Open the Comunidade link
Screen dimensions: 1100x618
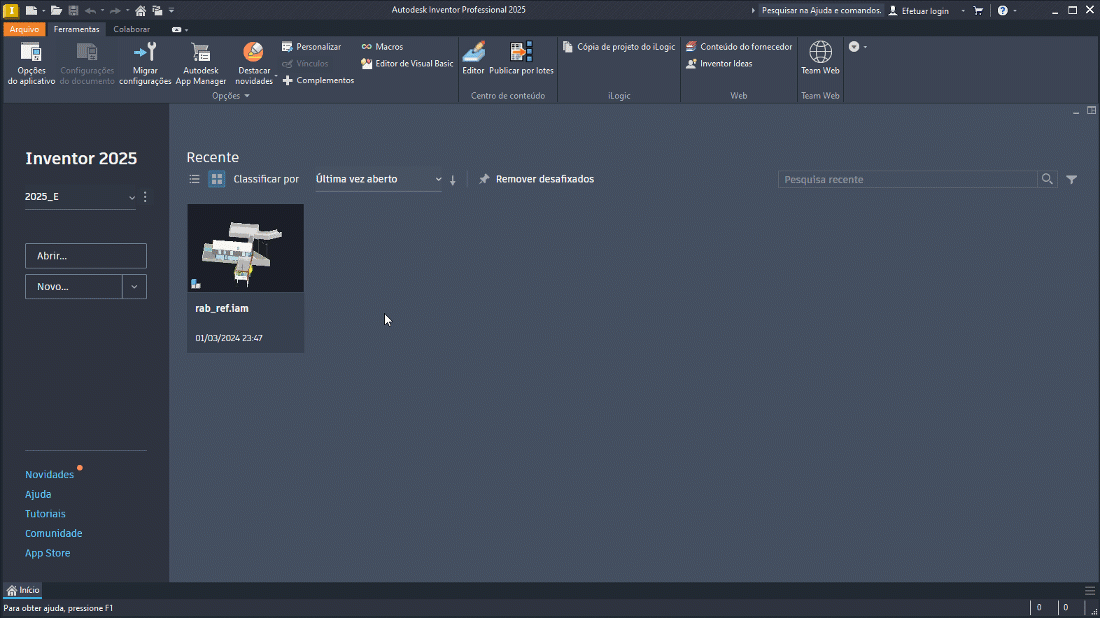[53, 533]
